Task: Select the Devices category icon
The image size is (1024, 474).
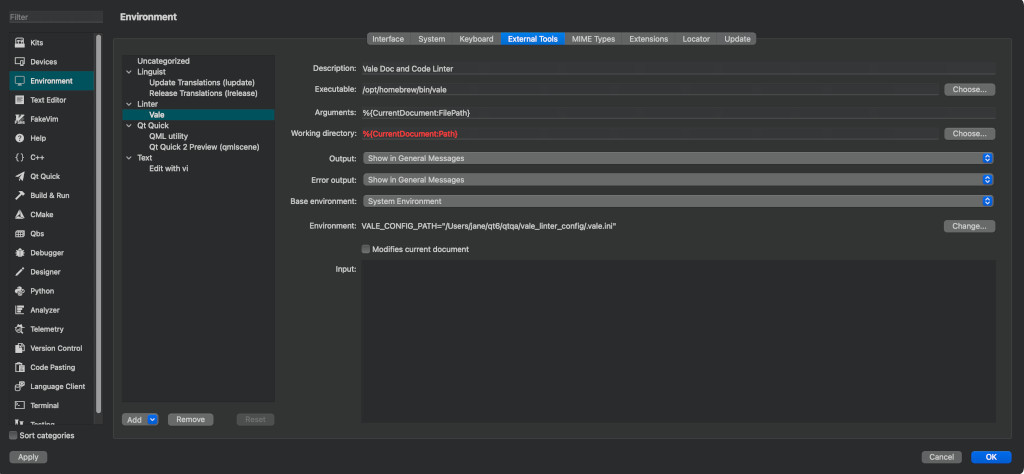Action: pyautogui.click(x=19, y=62)
